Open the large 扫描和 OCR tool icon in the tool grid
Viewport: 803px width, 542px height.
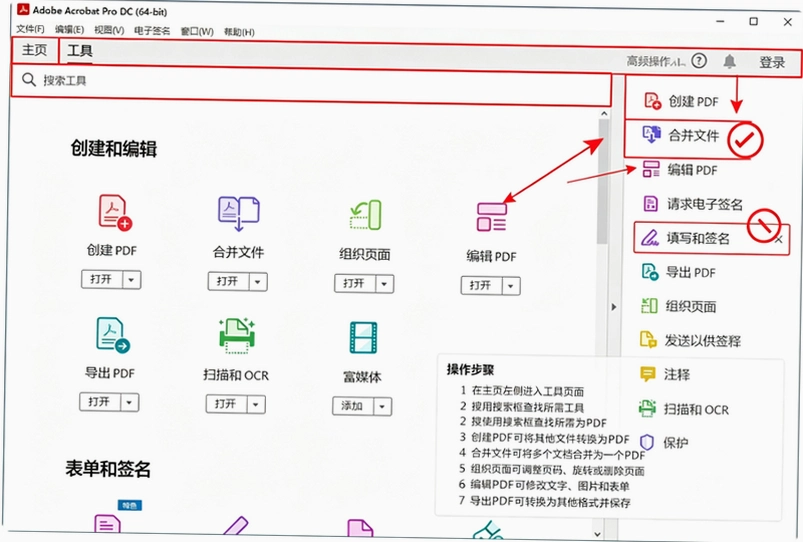[237, 336]
